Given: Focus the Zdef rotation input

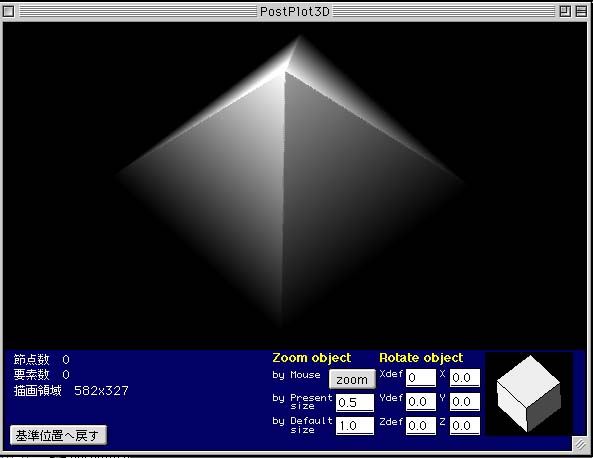Looking at the screenshot, I should pos(421,426).
